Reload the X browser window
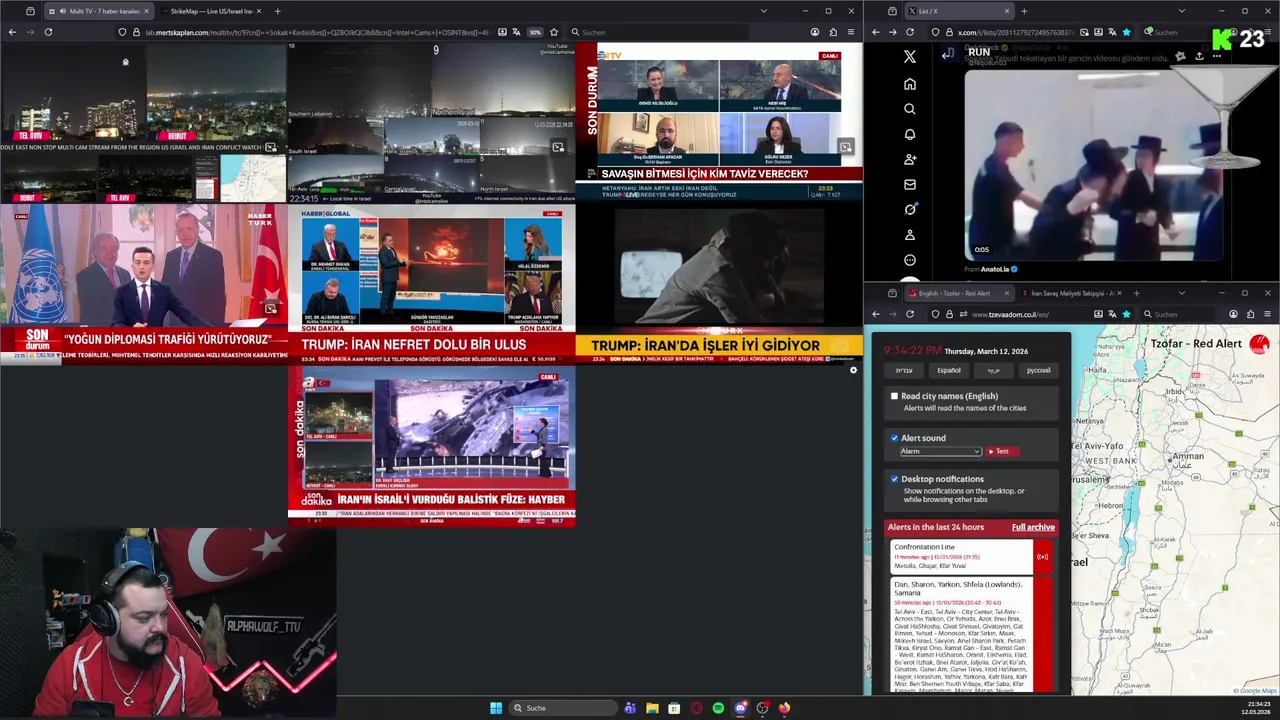Viewport: 1280px width, 720px height. [910, 32]
